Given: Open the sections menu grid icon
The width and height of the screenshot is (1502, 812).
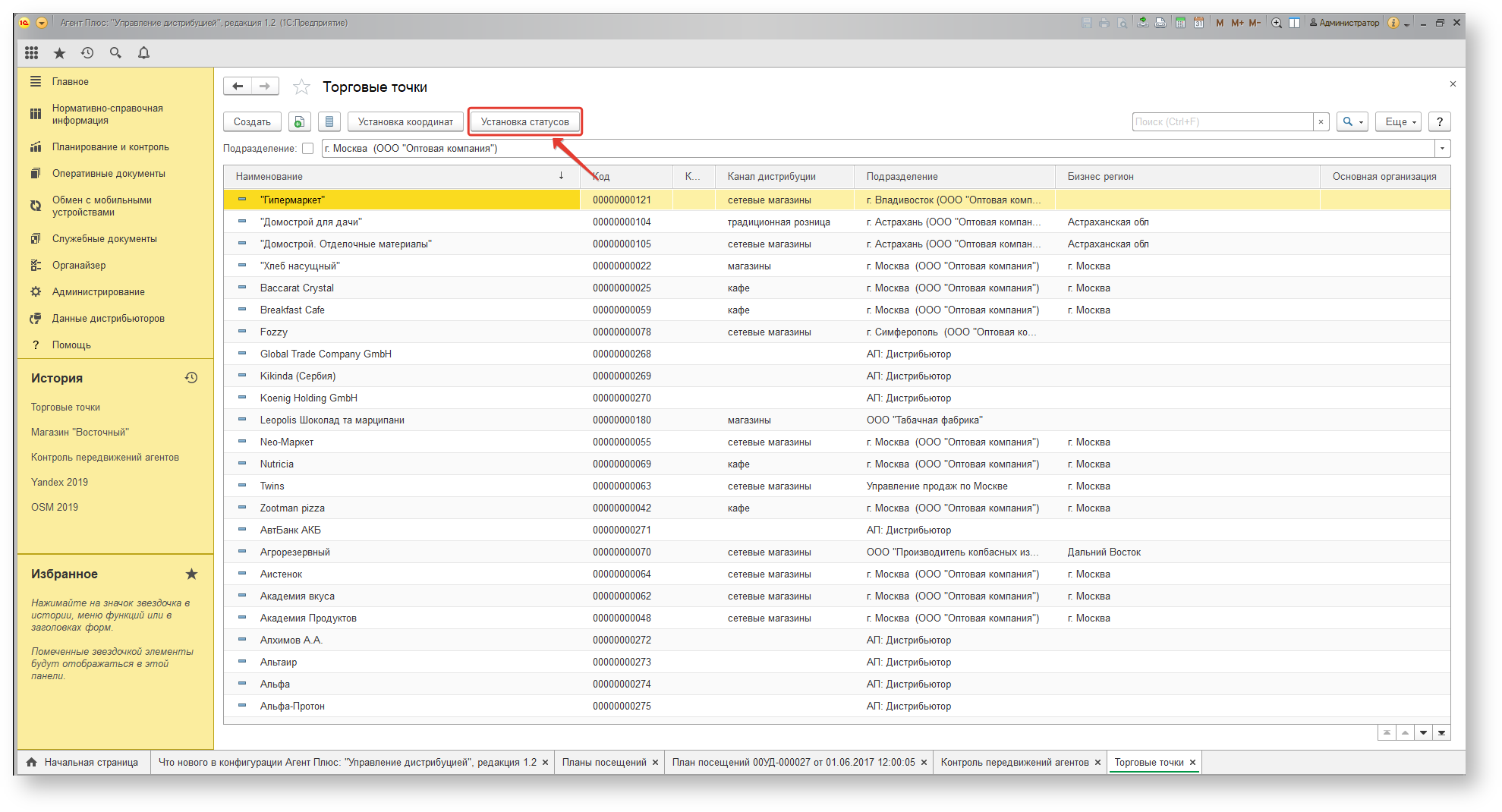Looking at the screenshot, I should (x=31, y=52).
